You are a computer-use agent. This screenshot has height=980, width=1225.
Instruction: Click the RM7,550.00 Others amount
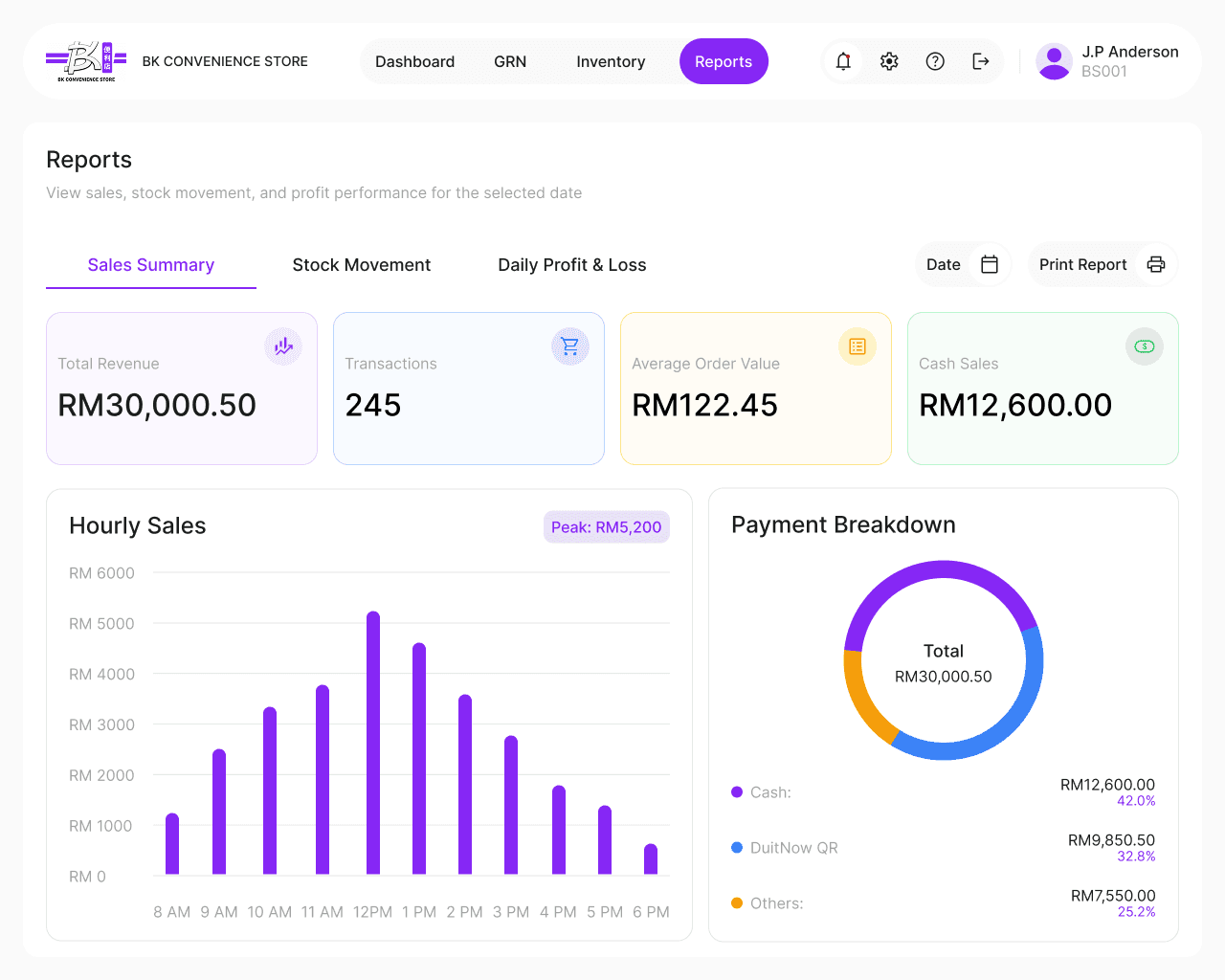[1113, 896]
